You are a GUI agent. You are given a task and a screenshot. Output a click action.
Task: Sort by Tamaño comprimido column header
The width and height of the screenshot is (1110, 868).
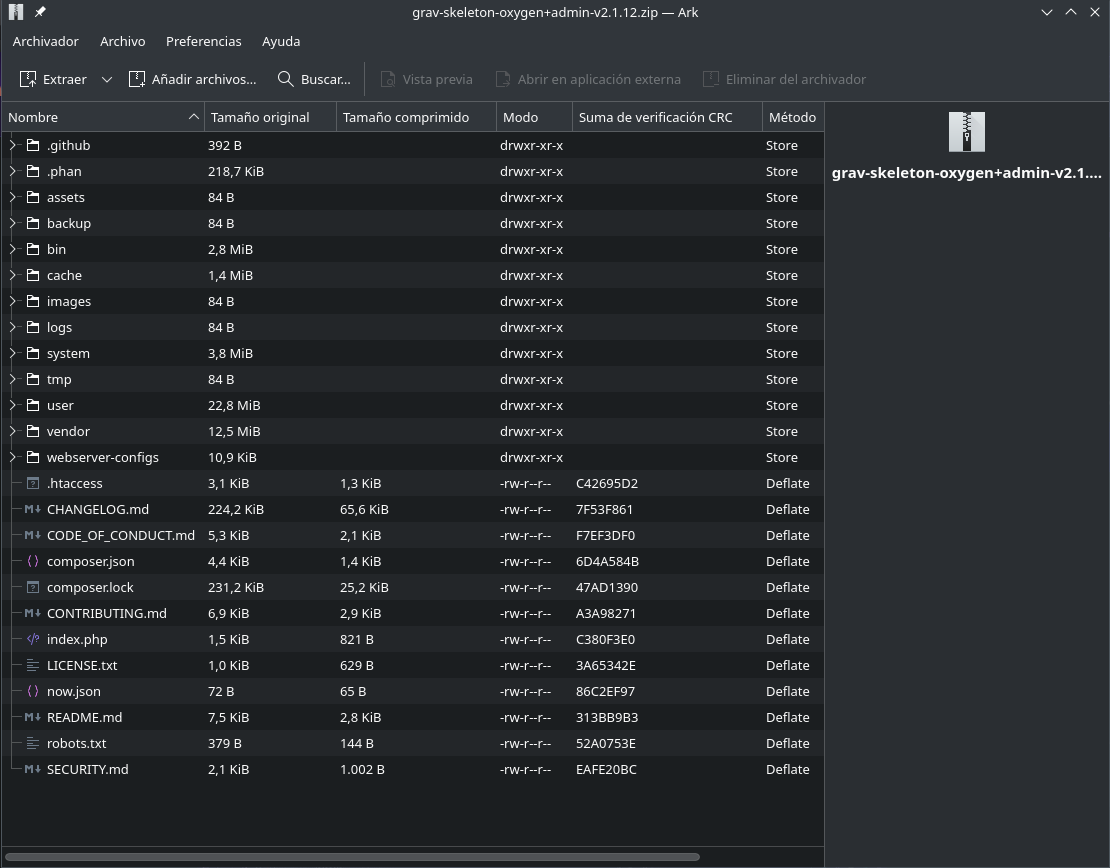(x=416, y=118)
